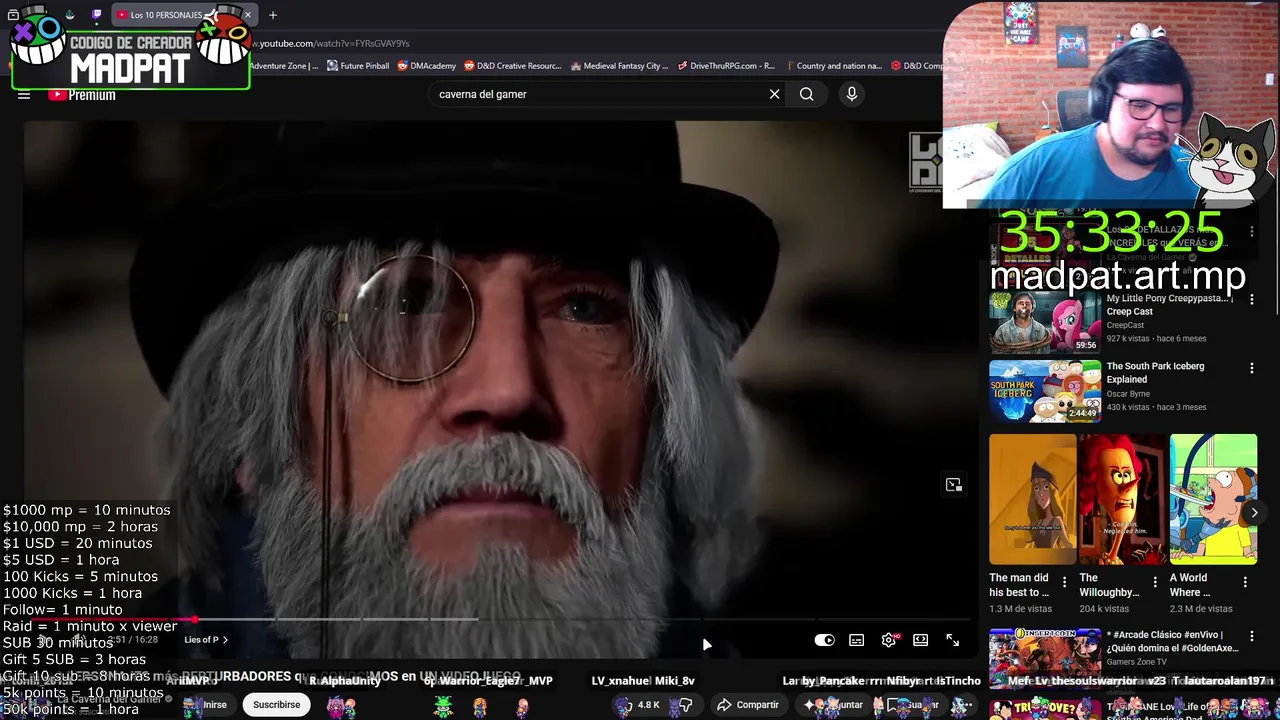The image size is (1280, 720).
Task: Enter fullscreen on the video player
Action: pyautogui.click(x=953, y=640)
